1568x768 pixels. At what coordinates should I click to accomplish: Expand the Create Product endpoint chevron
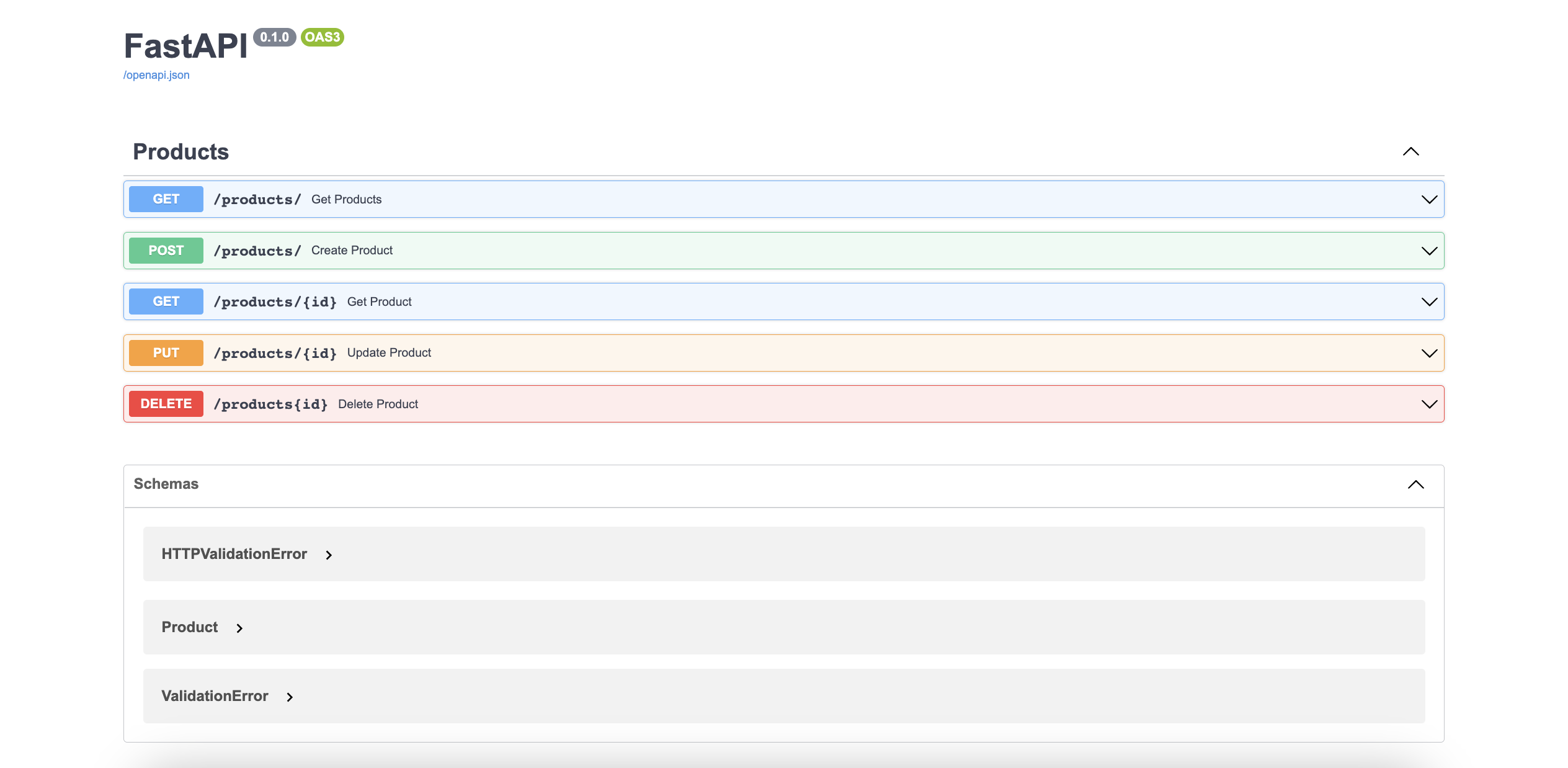(x=1429, y=251)
